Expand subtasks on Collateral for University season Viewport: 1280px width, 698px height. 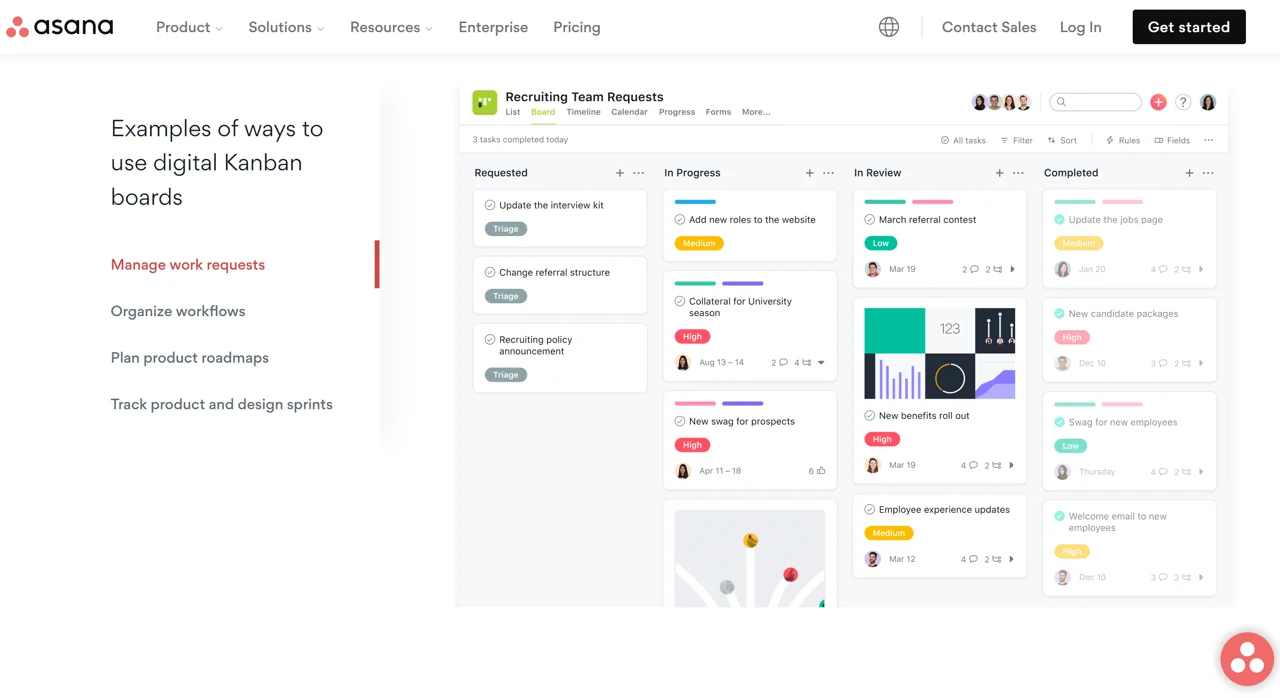pyautogui.click(x=821, y=363)
